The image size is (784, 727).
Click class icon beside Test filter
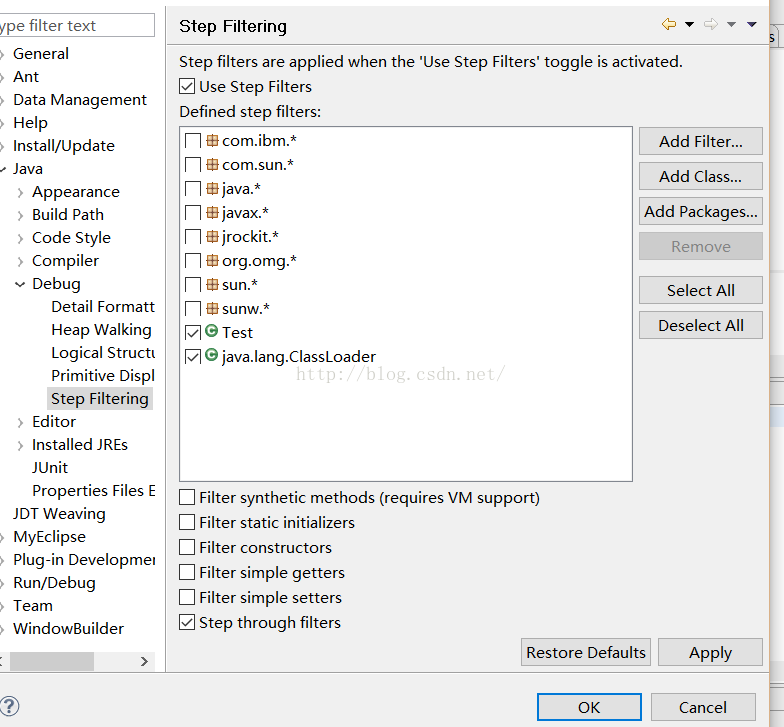(212, 330)
